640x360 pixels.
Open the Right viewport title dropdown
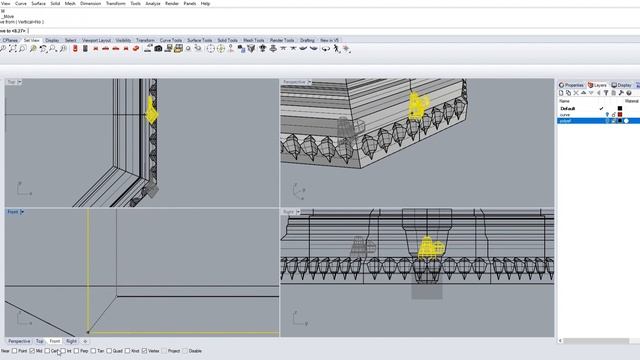(x=298, y=212)
